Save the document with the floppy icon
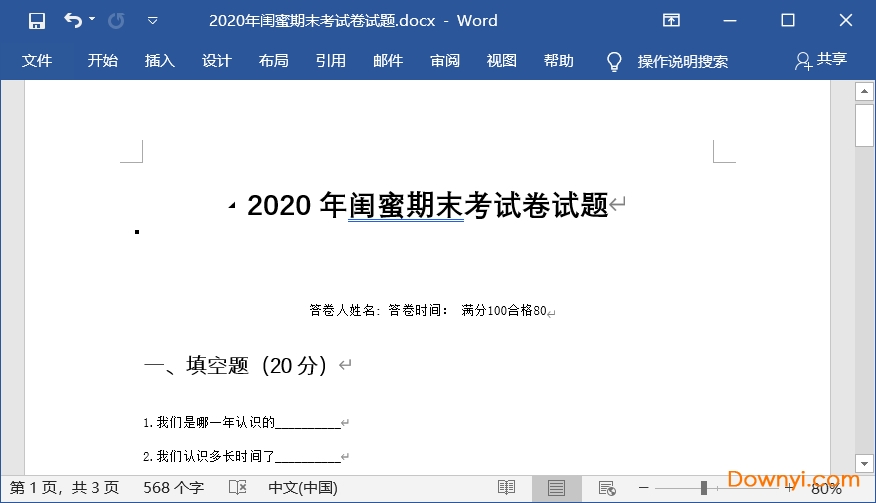 point(37,21)
